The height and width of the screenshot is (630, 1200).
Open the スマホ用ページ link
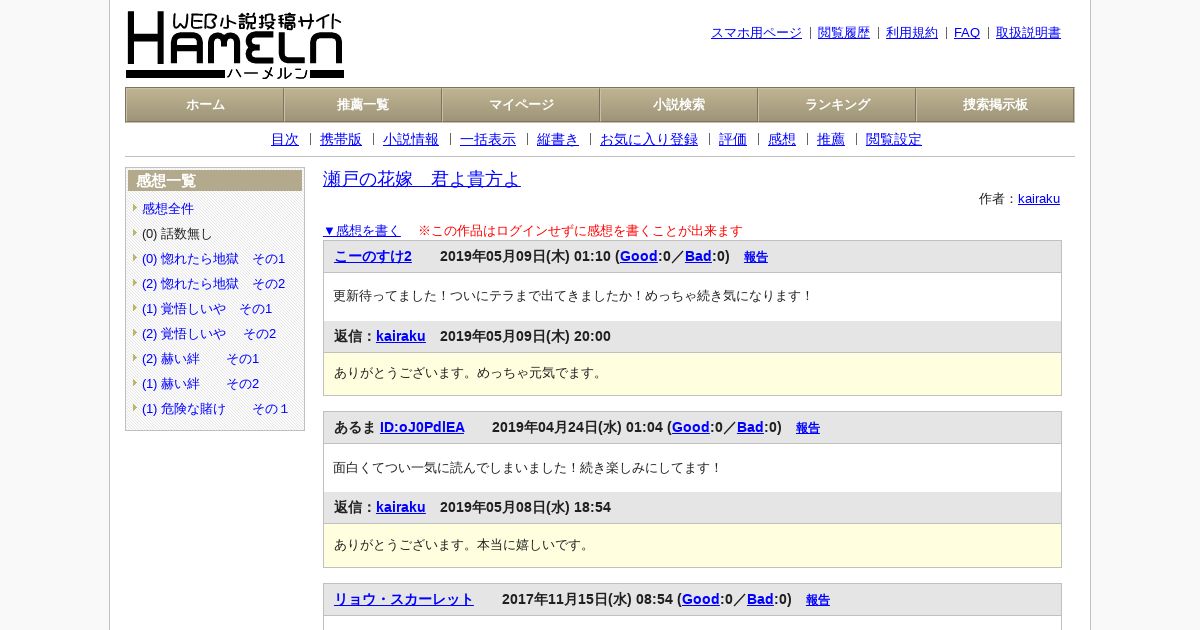point(756,33)
